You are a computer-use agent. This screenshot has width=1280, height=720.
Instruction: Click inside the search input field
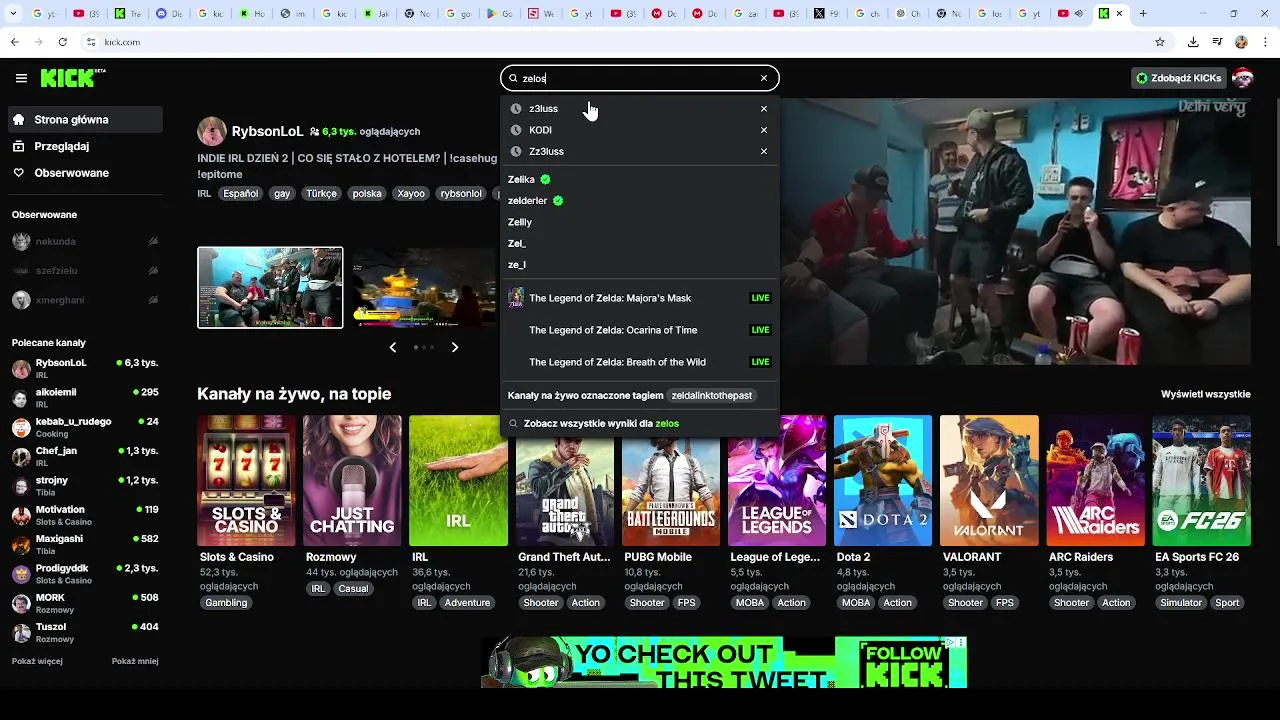(638, 78)
